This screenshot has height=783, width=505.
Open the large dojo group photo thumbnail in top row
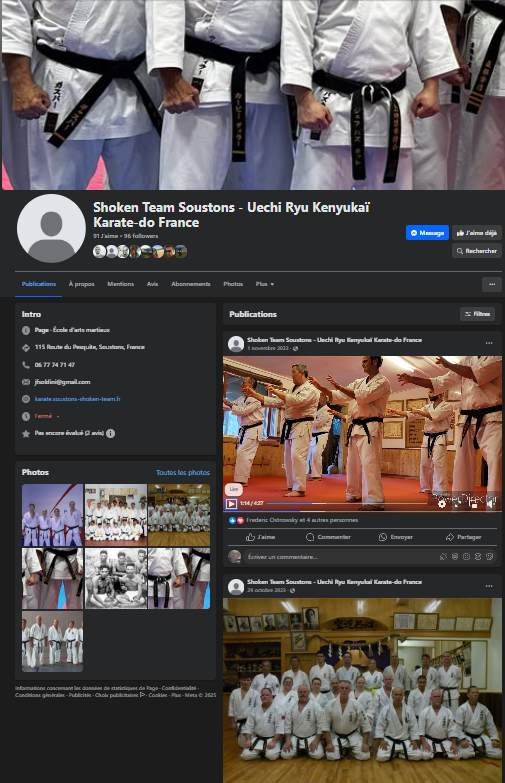point(179,515)
